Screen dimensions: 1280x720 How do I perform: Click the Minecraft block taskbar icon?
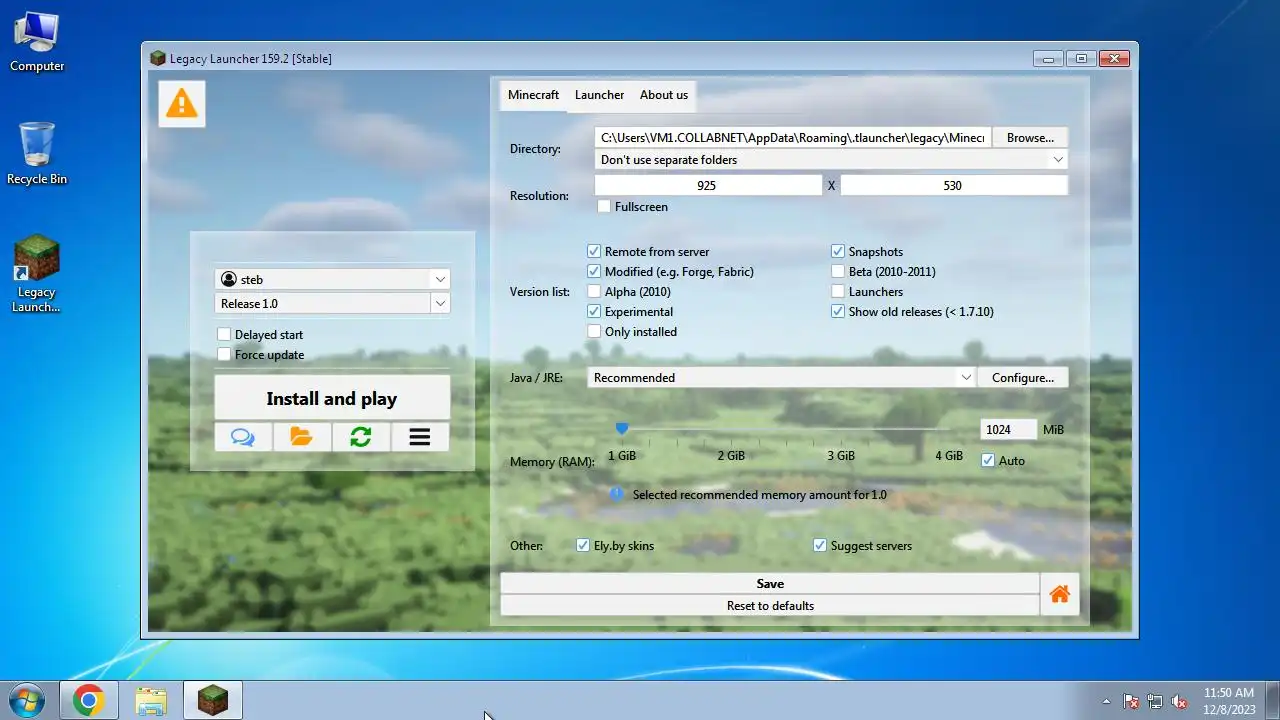coord(213,701)
